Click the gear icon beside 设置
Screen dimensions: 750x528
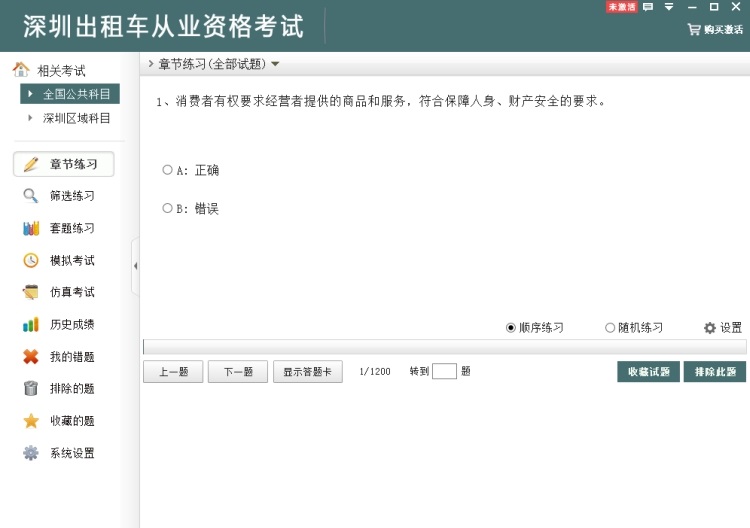(x=710, y=328)
